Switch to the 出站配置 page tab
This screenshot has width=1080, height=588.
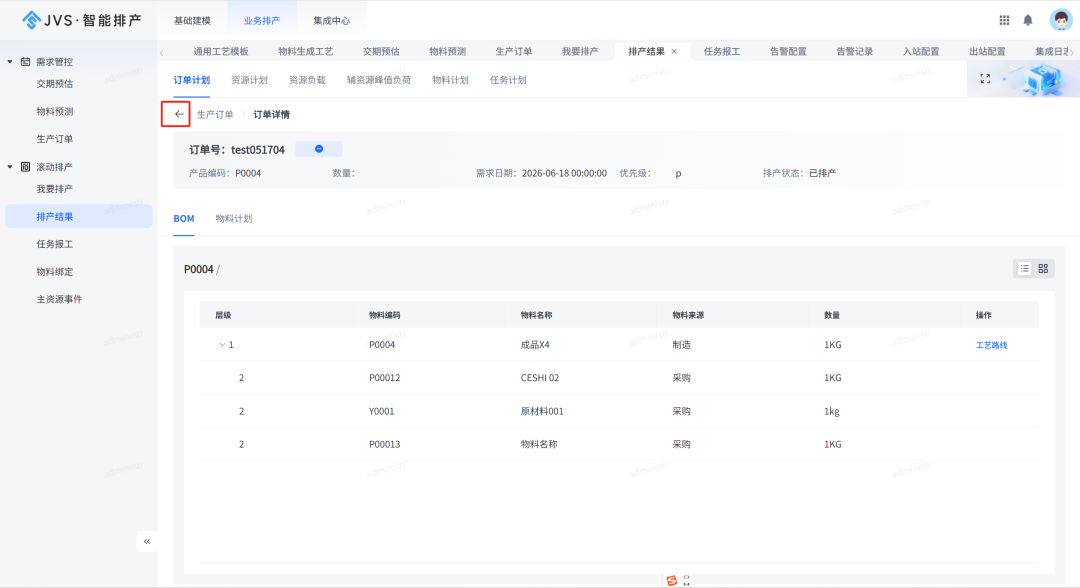coord(987,51)
